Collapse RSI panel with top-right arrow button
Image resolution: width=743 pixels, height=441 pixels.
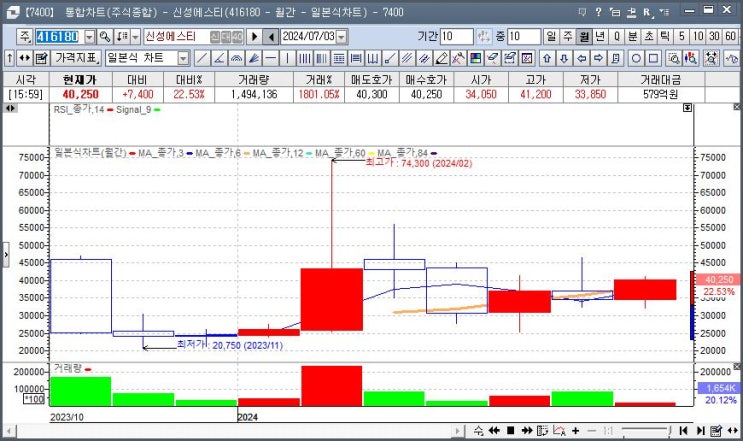point(688,108)
